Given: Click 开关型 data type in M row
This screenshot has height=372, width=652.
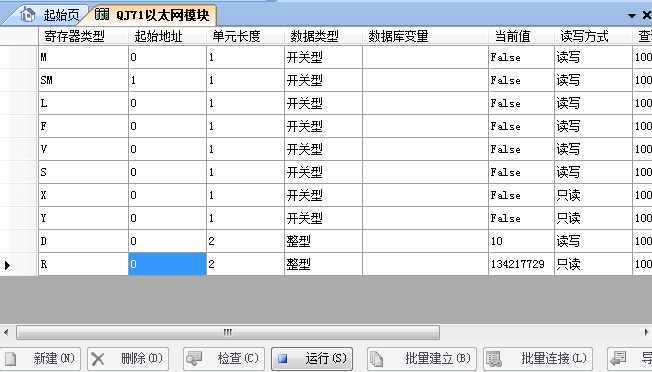Looking at the screenshot, I should click(324, 57).
